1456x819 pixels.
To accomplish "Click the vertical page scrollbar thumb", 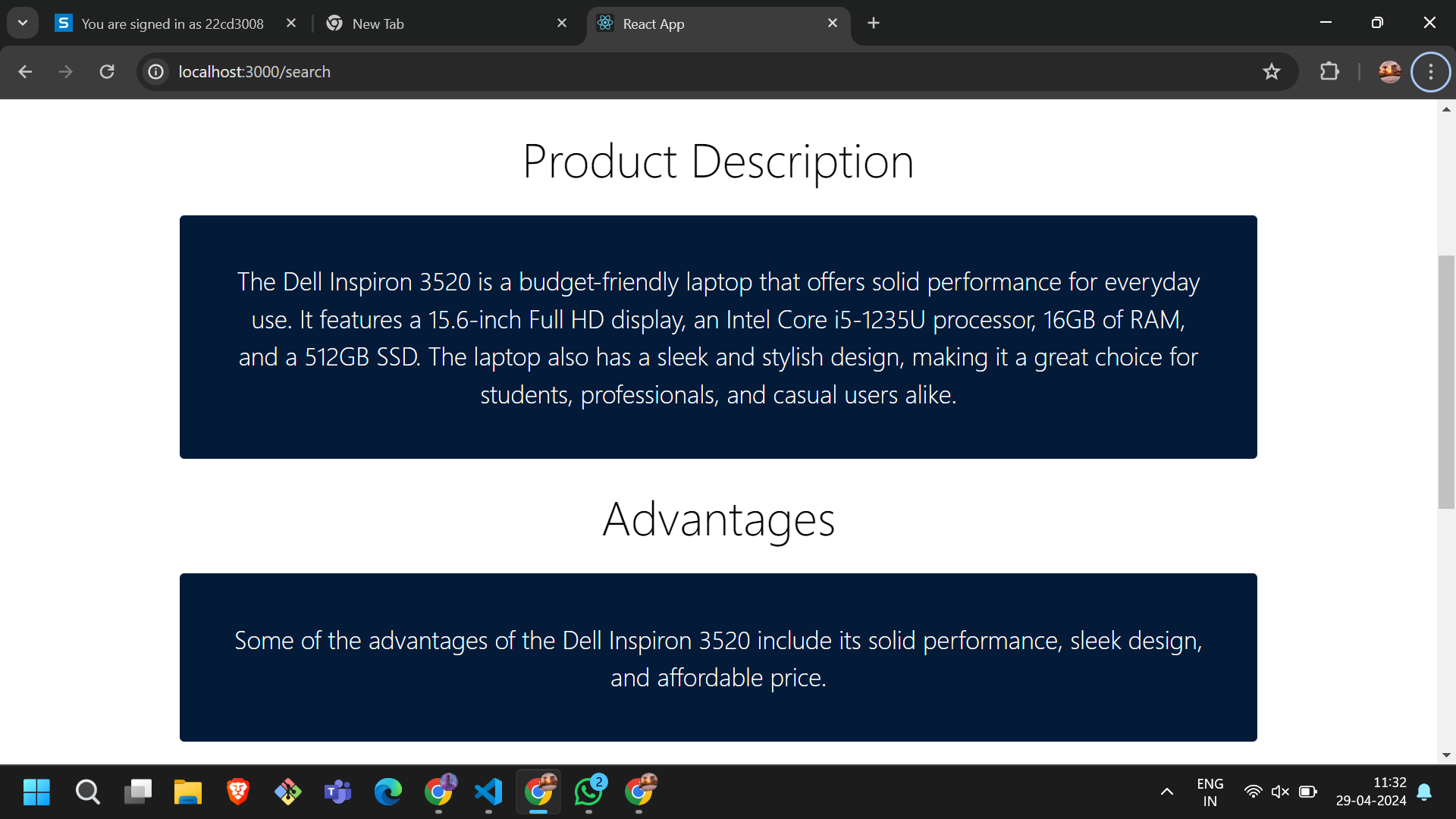I will pos(1446,382).
